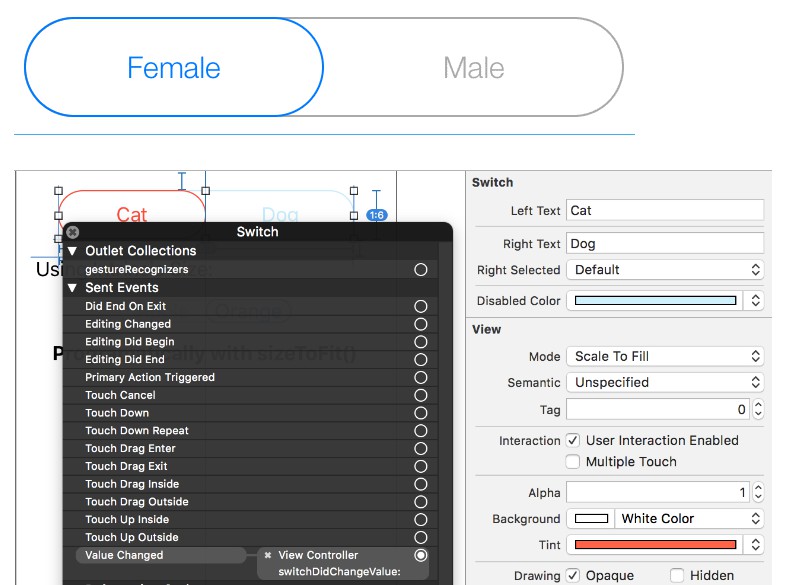785x585 pixels.
Task: Select the Female switch option
Action: click(x=174, y=68)
